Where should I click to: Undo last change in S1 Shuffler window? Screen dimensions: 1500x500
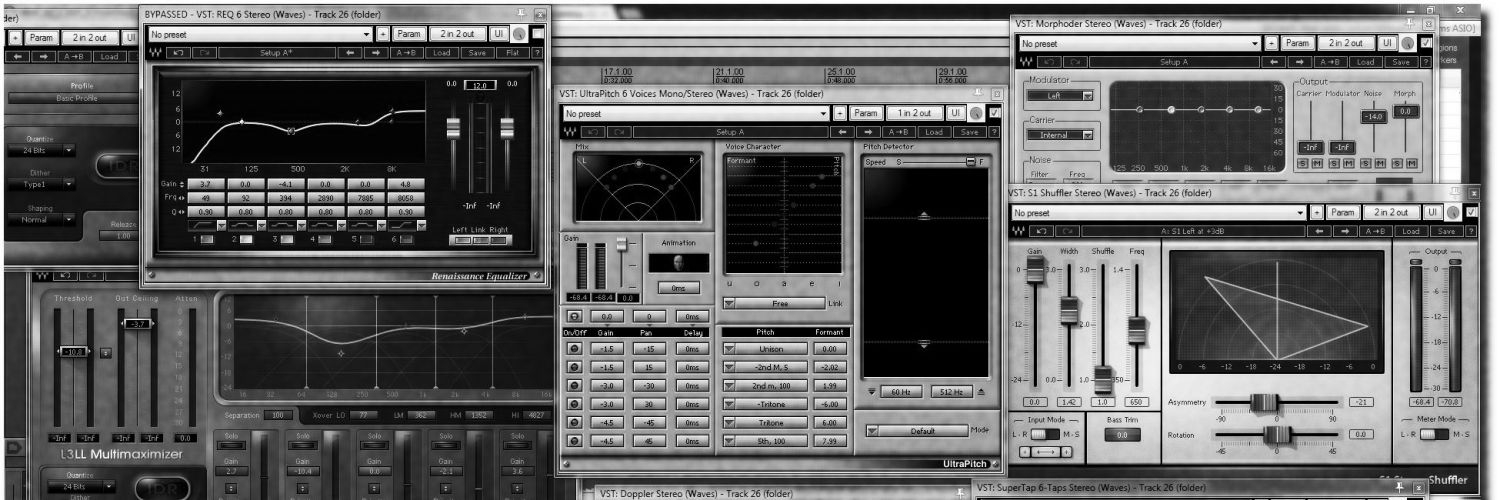click(x=1043, y=231)
